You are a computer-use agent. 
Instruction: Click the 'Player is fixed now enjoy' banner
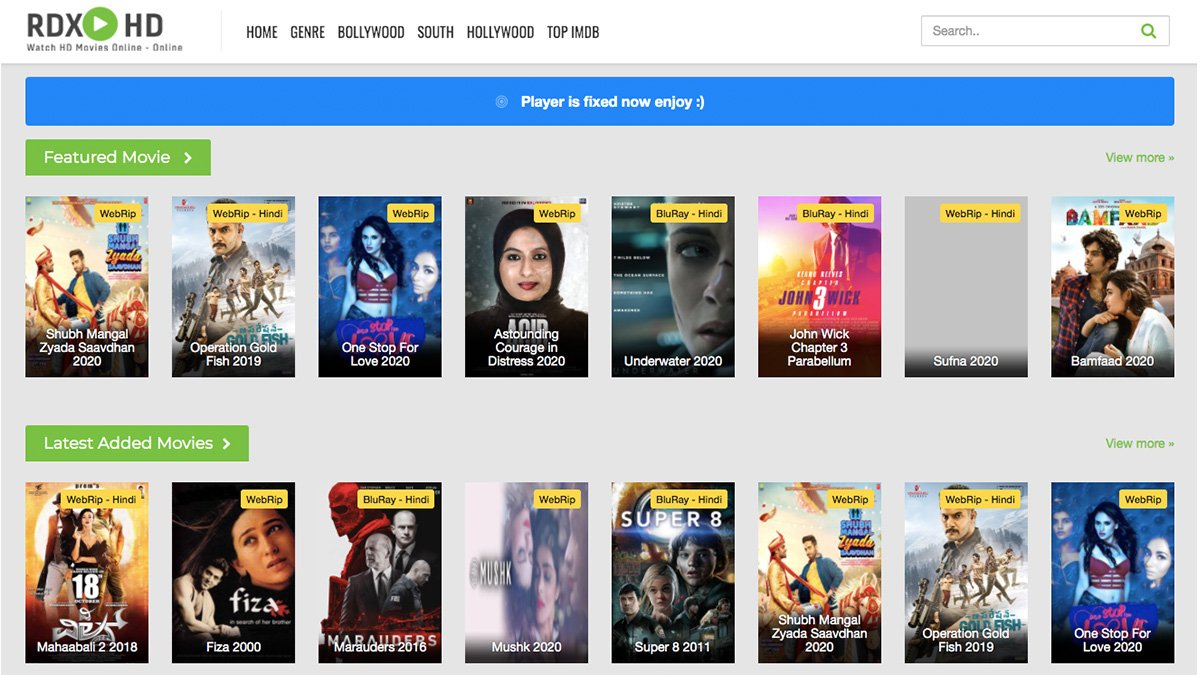[600, 102]
